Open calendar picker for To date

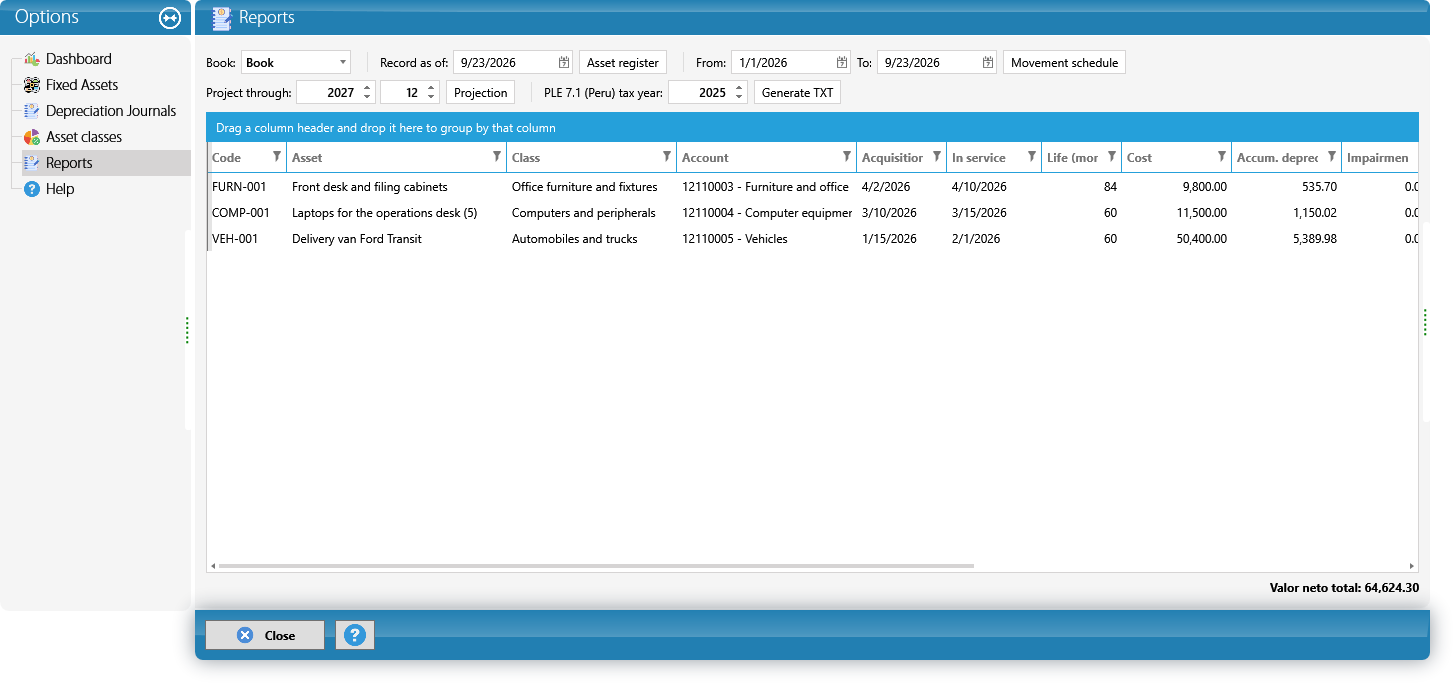(x=988, y=62)
